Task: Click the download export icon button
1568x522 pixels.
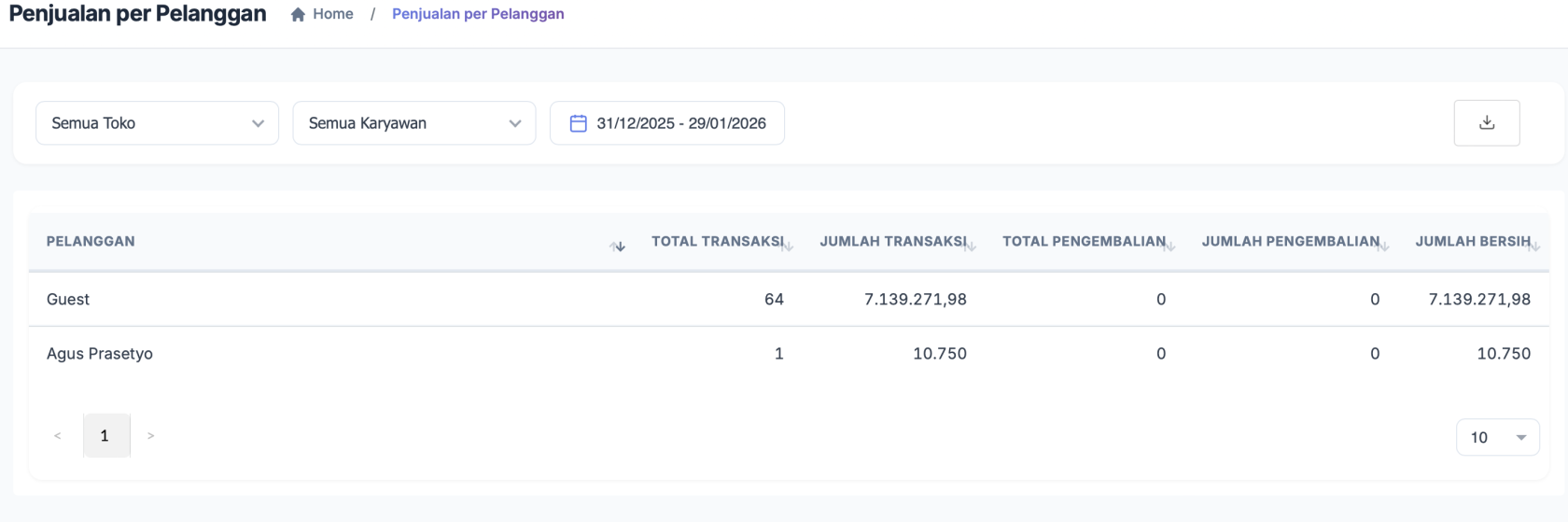Action: pyautogui.click(x=1486, y=123)
